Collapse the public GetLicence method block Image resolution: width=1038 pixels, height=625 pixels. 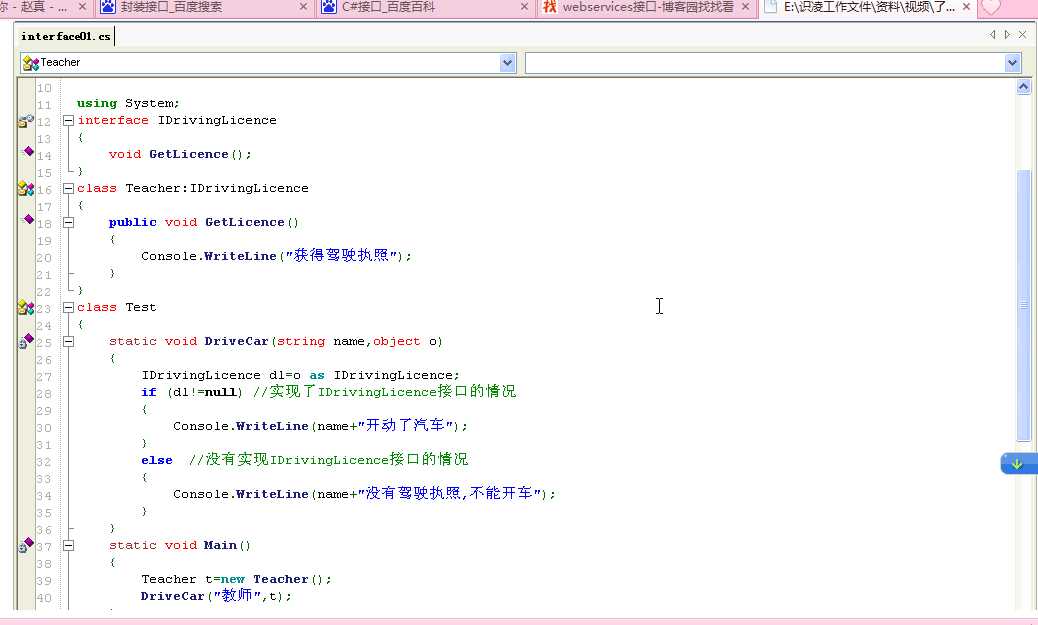tap(68, 222)
